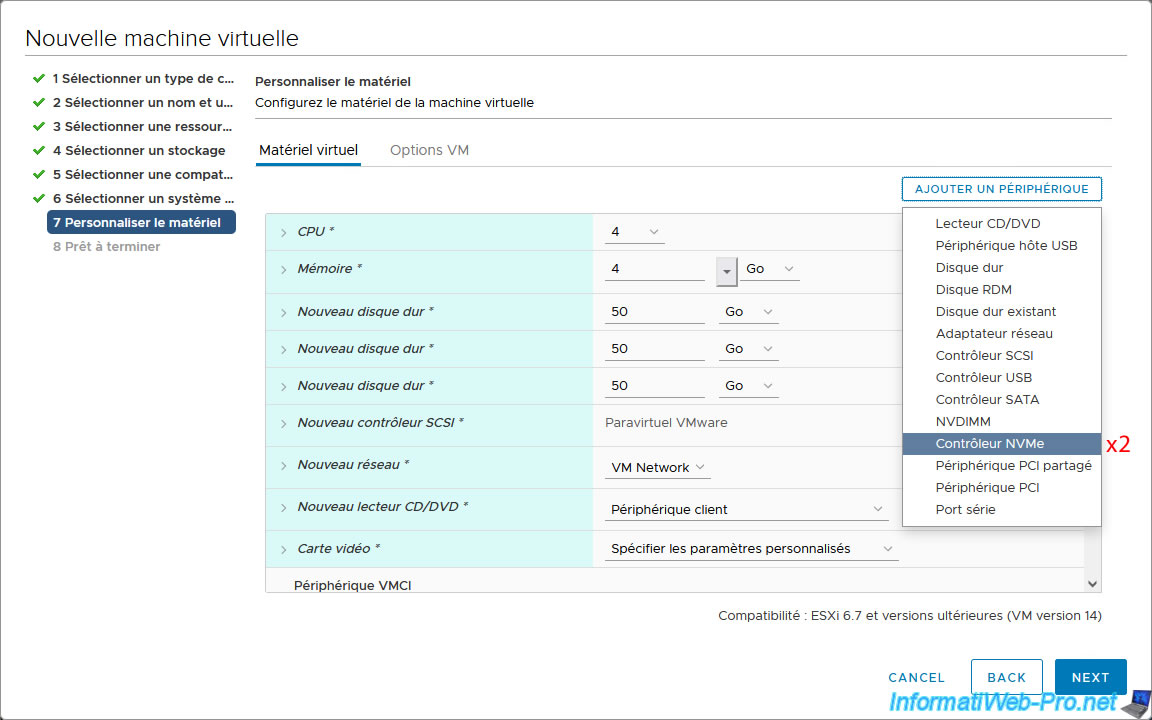
Task: Open the CPU count dropdown
Action: 634,232
